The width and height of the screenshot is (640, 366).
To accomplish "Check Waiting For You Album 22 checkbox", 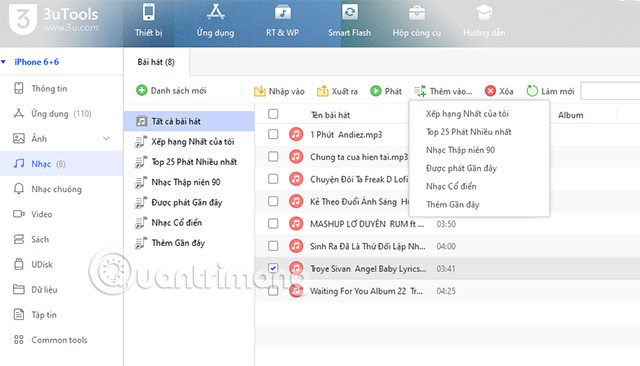I will (273, 291).
